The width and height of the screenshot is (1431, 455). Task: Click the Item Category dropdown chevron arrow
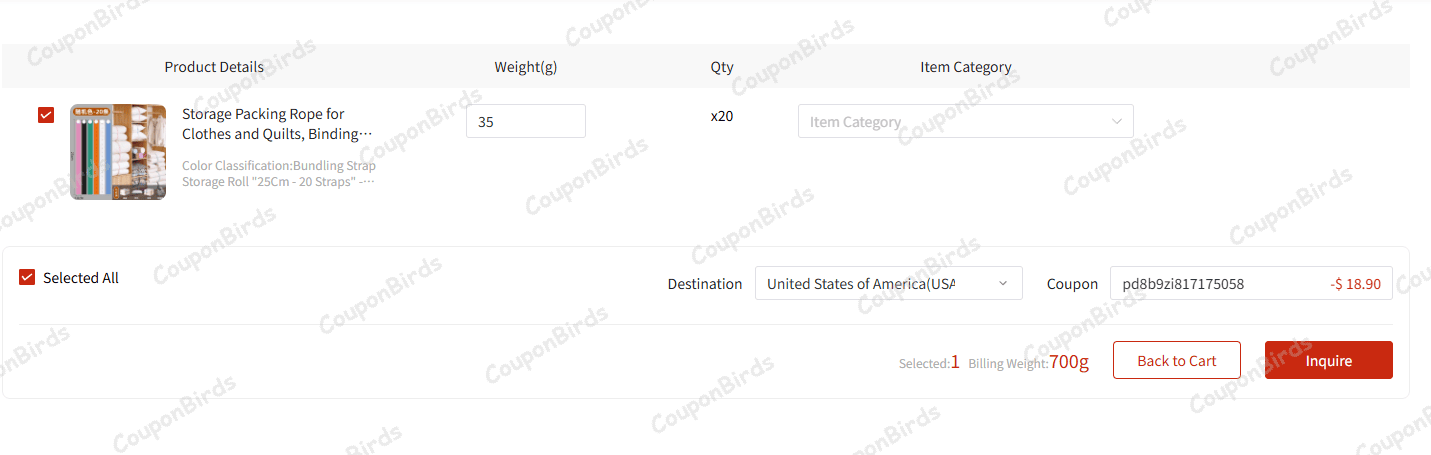(x=1117, y=121)
